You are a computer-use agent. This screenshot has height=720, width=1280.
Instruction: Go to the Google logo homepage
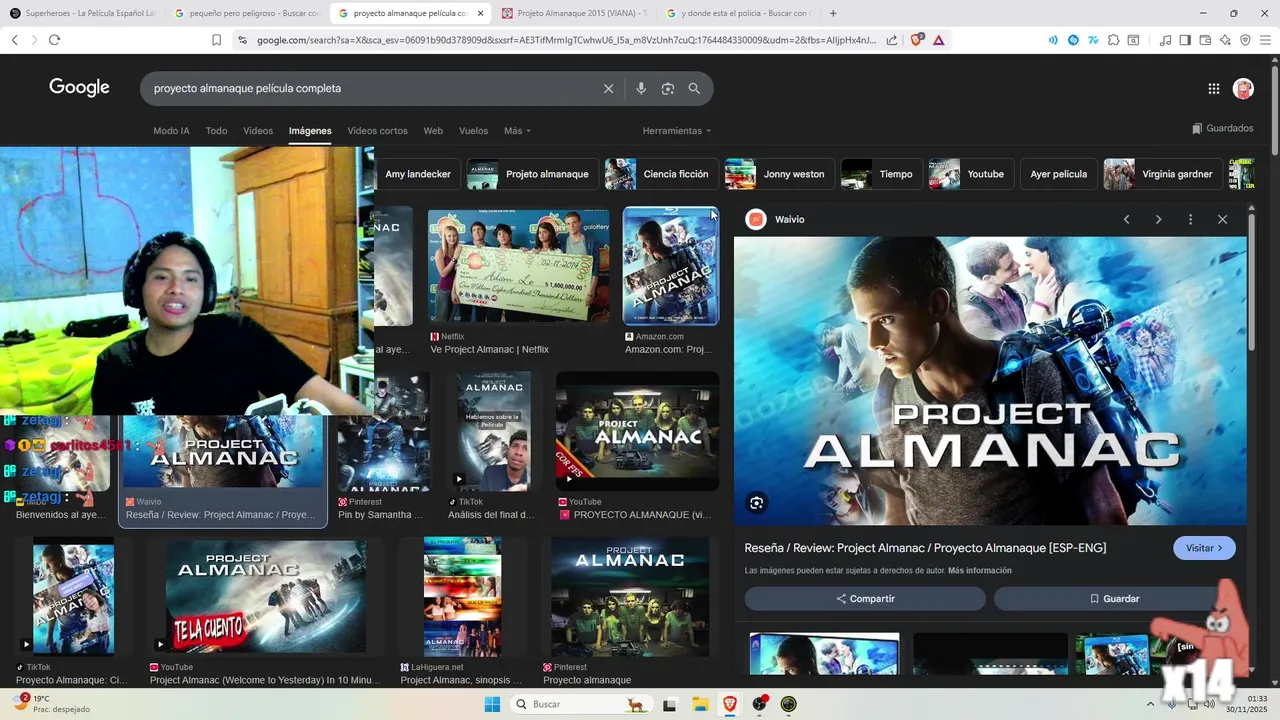(x=79, y=88)
